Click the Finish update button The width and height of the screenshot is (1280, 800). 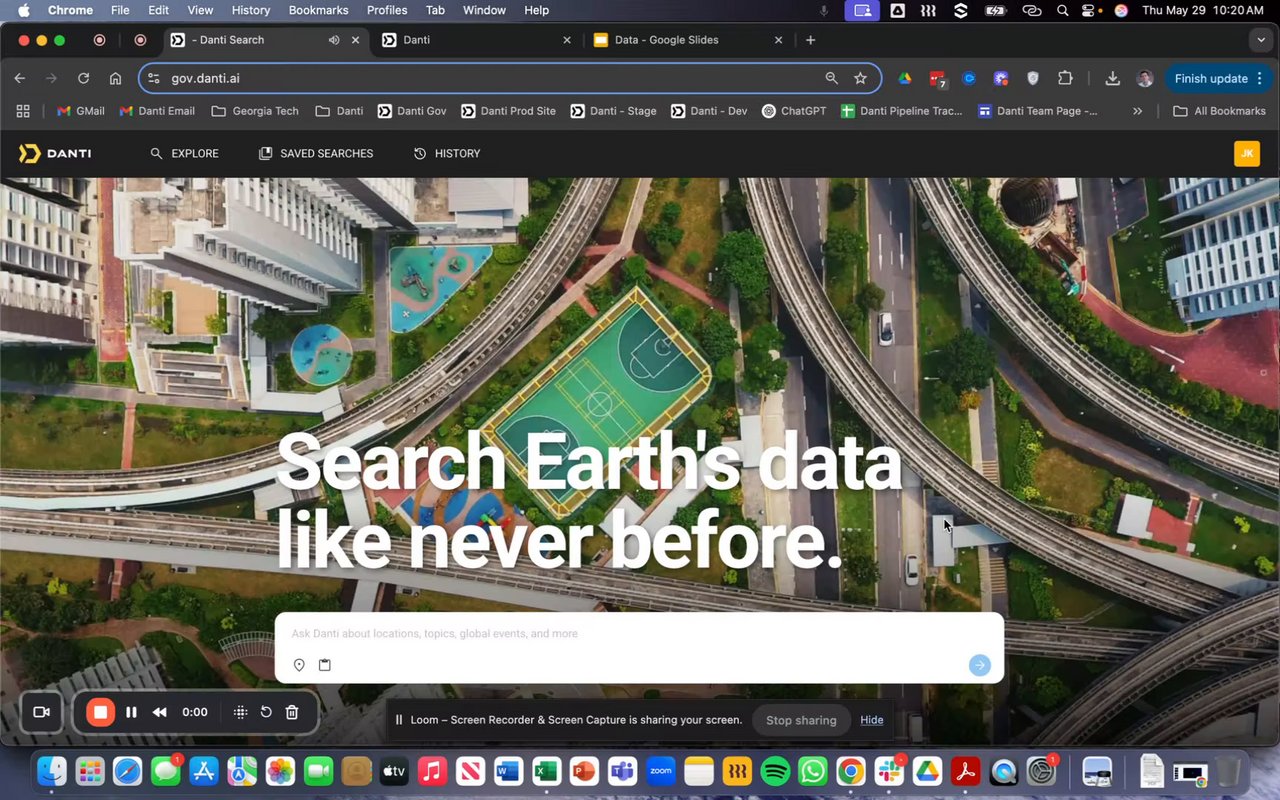point(1217,78)
